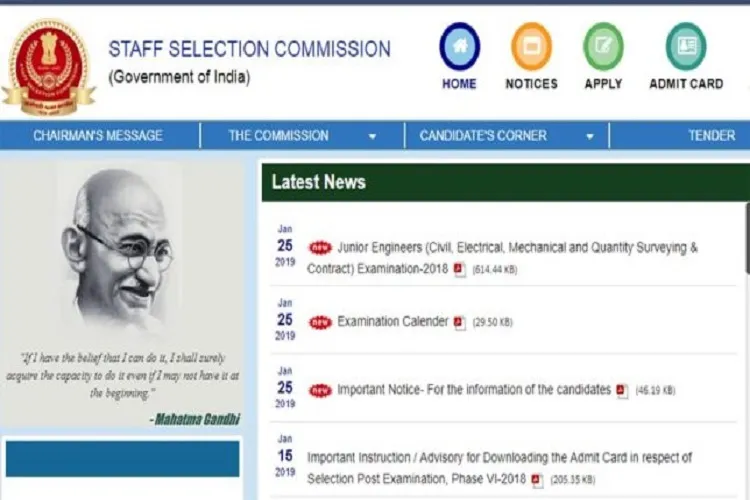Select the Tender menu item
The image size is (750, 500).
click(x=711, y=135)
